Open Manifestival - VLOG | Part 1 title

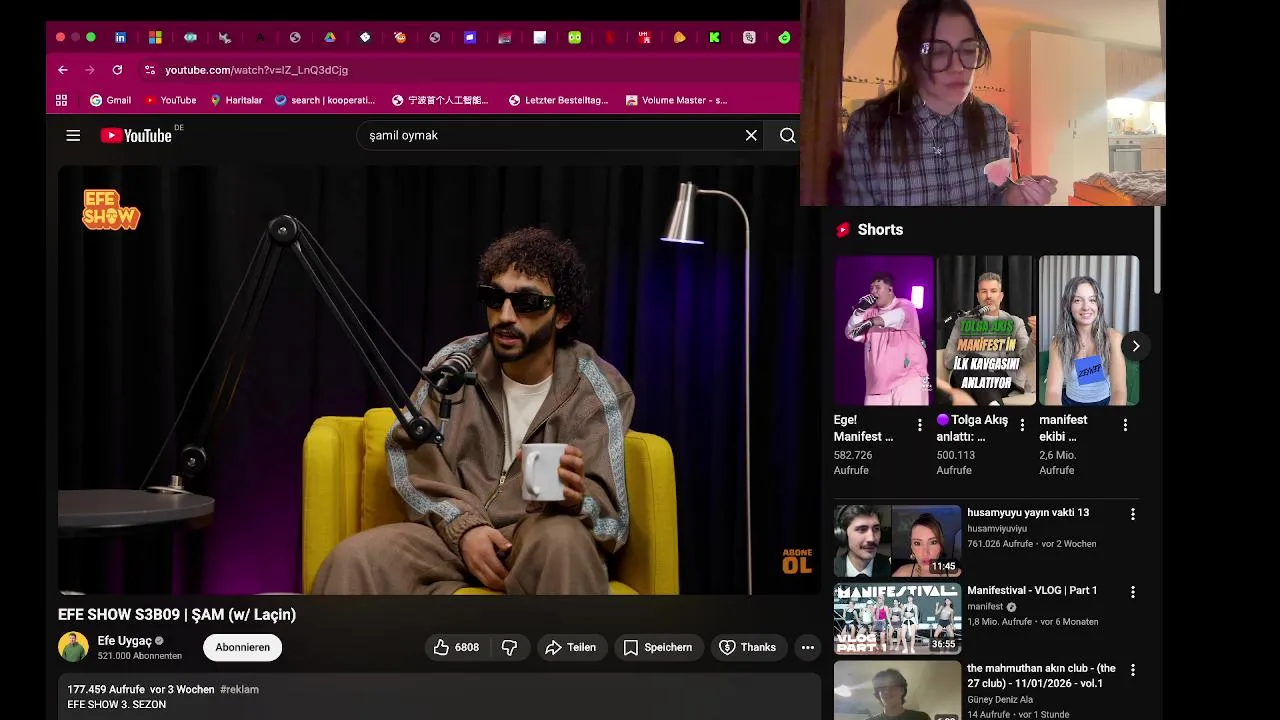(x=1032, y=590)
